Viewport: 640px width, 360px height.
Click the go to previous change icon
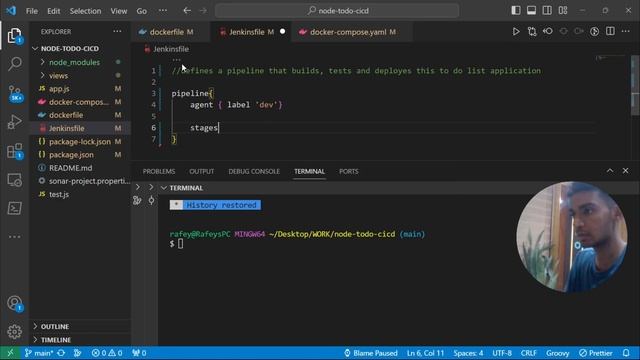coord(548,31)
